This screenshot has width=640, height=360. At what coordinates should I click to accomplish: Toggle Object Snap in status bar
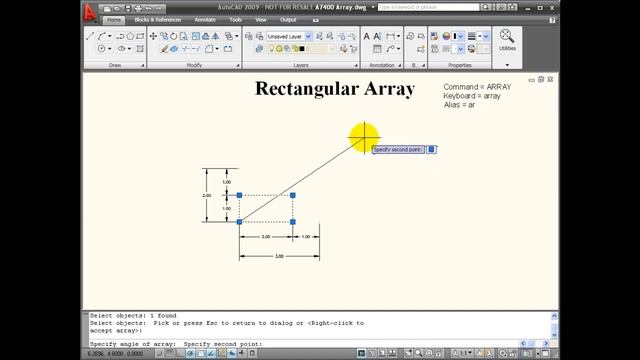pos(201,353)
